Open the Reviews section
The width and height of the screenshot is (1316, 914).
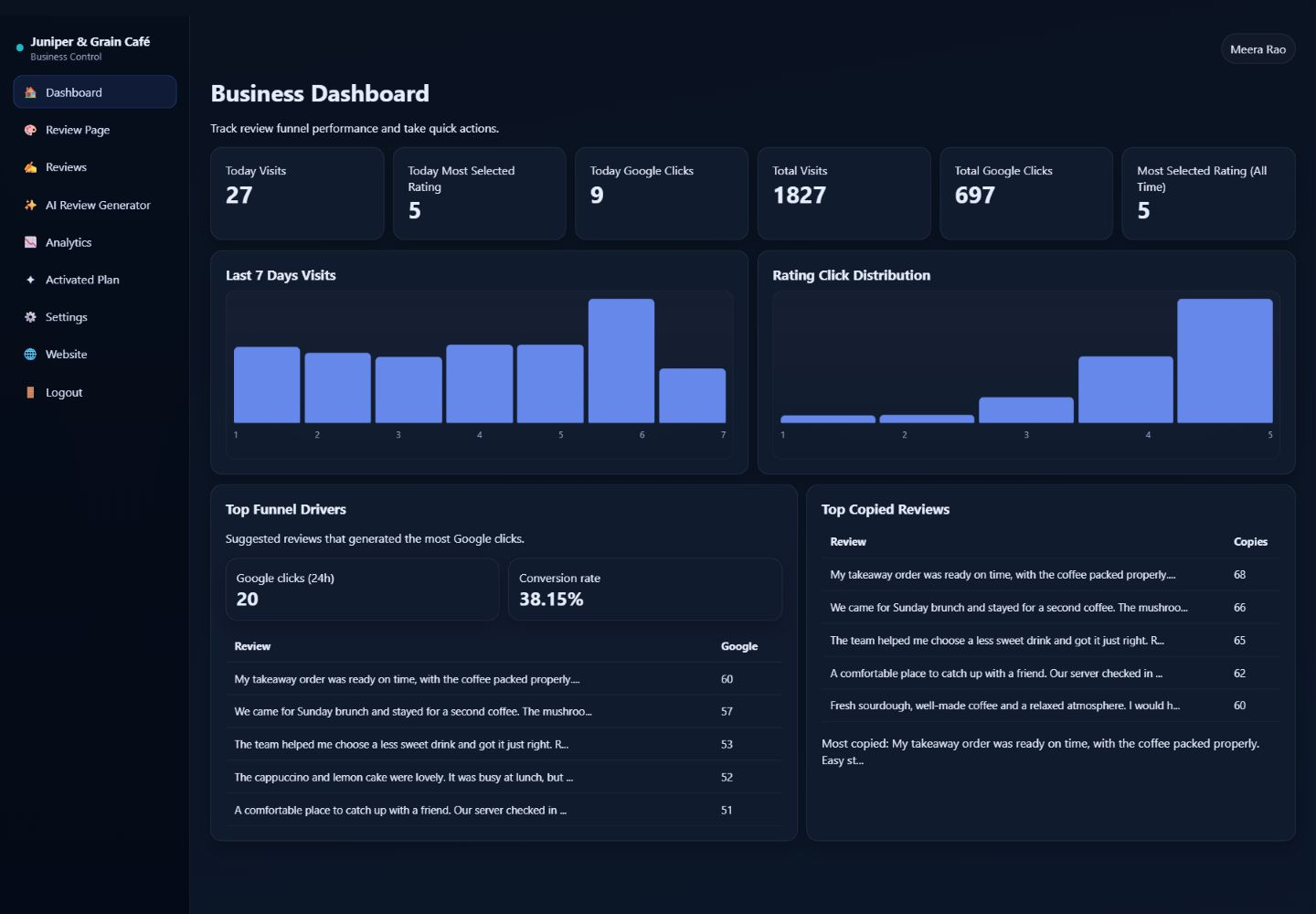pyautogui.click(x=95, y=167)
